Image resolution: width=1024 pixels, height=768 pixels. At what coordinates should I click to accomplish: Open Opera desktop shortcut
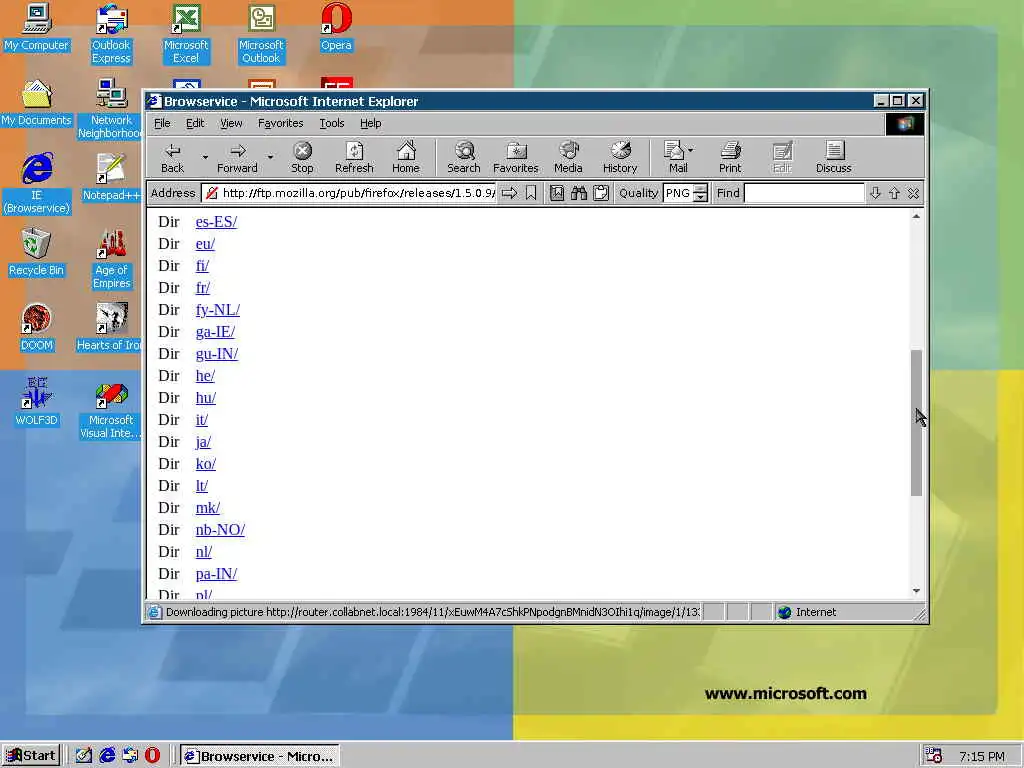336,27
